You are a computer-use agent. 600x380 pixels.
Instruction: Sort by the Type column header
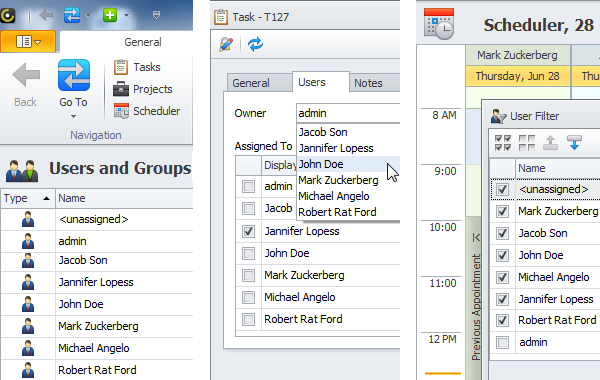(28, 198)
